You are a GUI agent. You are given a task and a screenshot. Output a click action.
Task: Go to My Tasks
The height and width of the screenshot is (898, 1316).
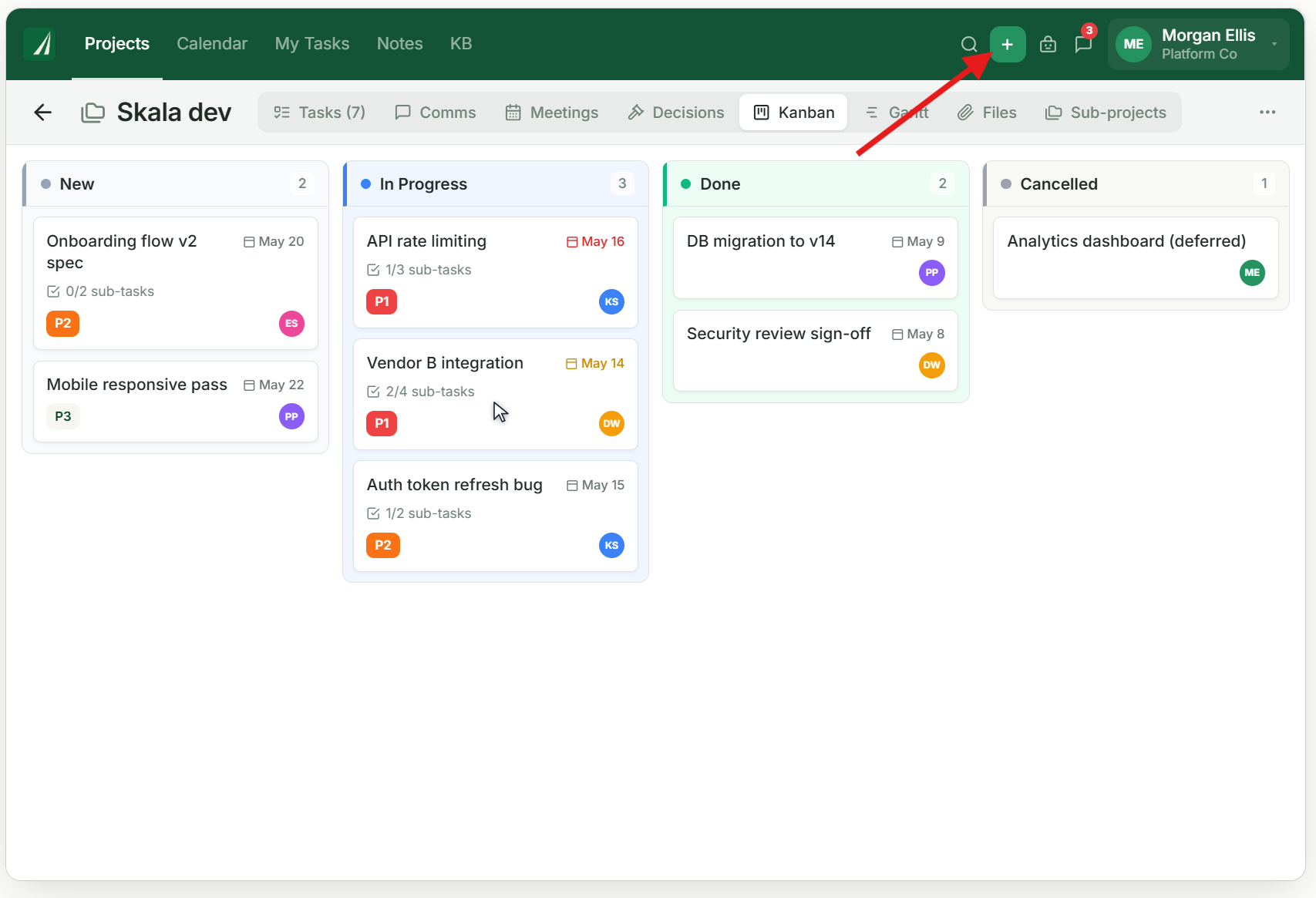[312, 44]
